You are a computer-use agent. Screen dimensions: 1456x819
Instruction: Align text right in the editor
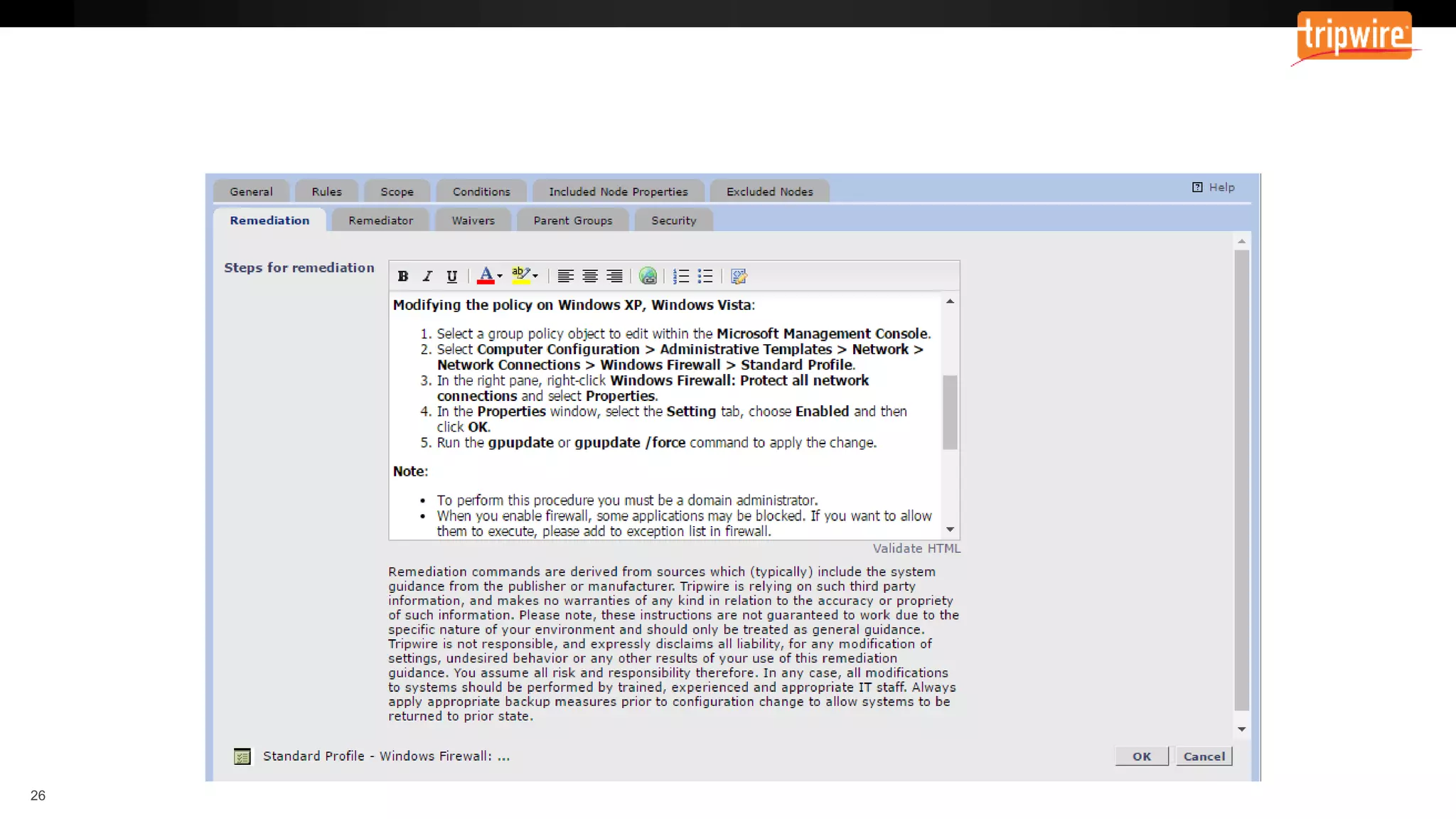[614, 277]
